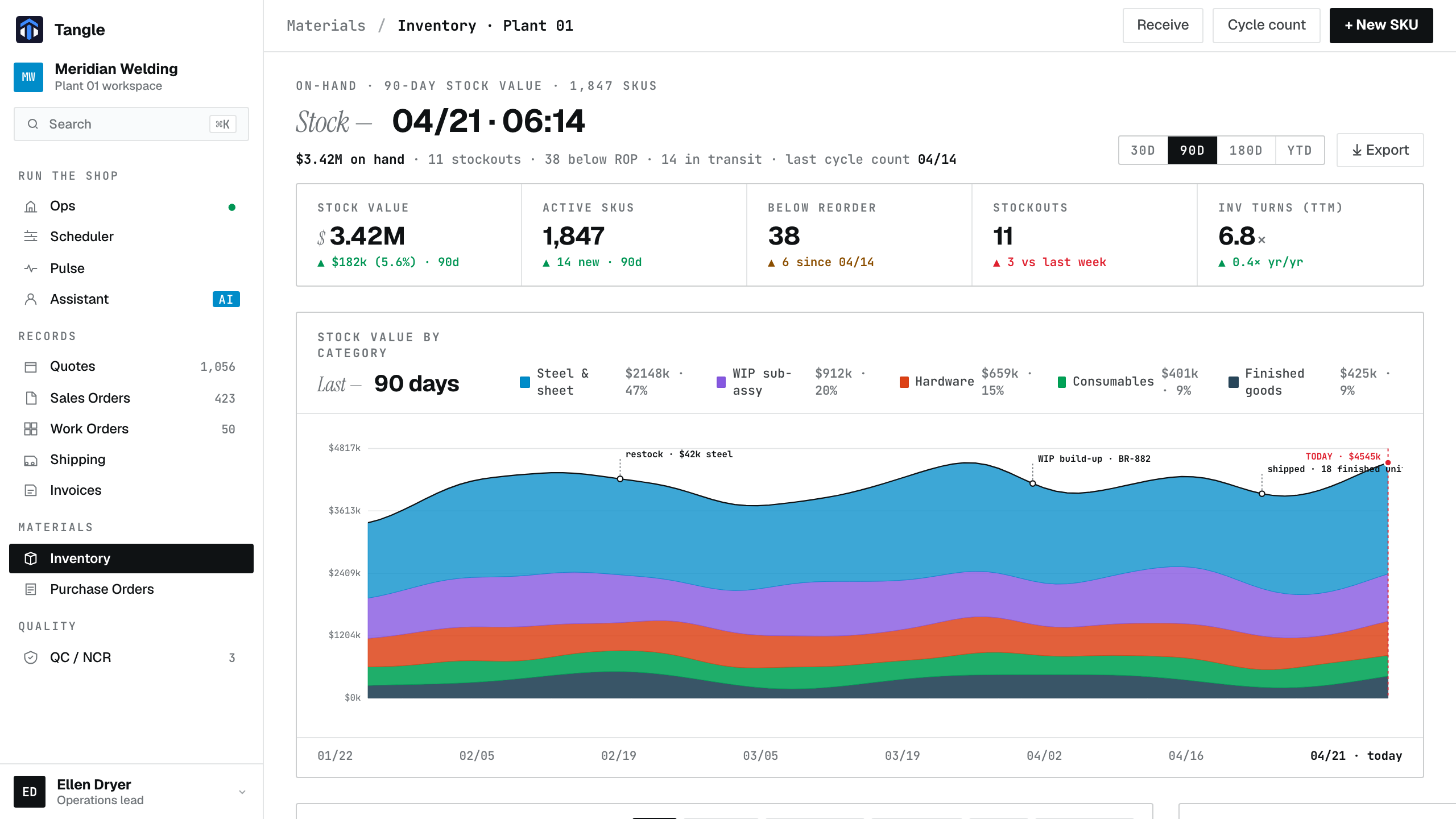Click the Quotes count 1,056
The image size is (1456, 819).
(218, 367)
